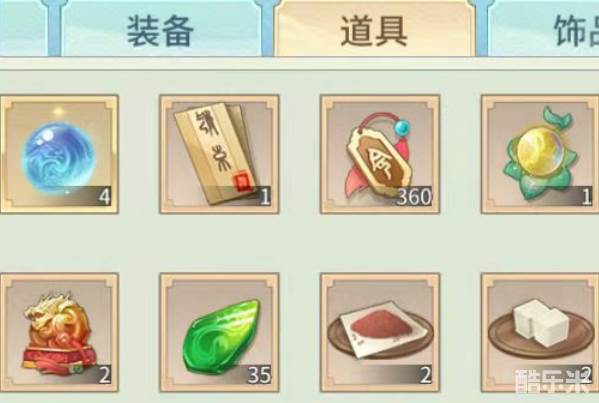Select the yellow pearl lotus item
This screenshot has width=599, height=403.
pyautogui.click(x=540, y=154)
